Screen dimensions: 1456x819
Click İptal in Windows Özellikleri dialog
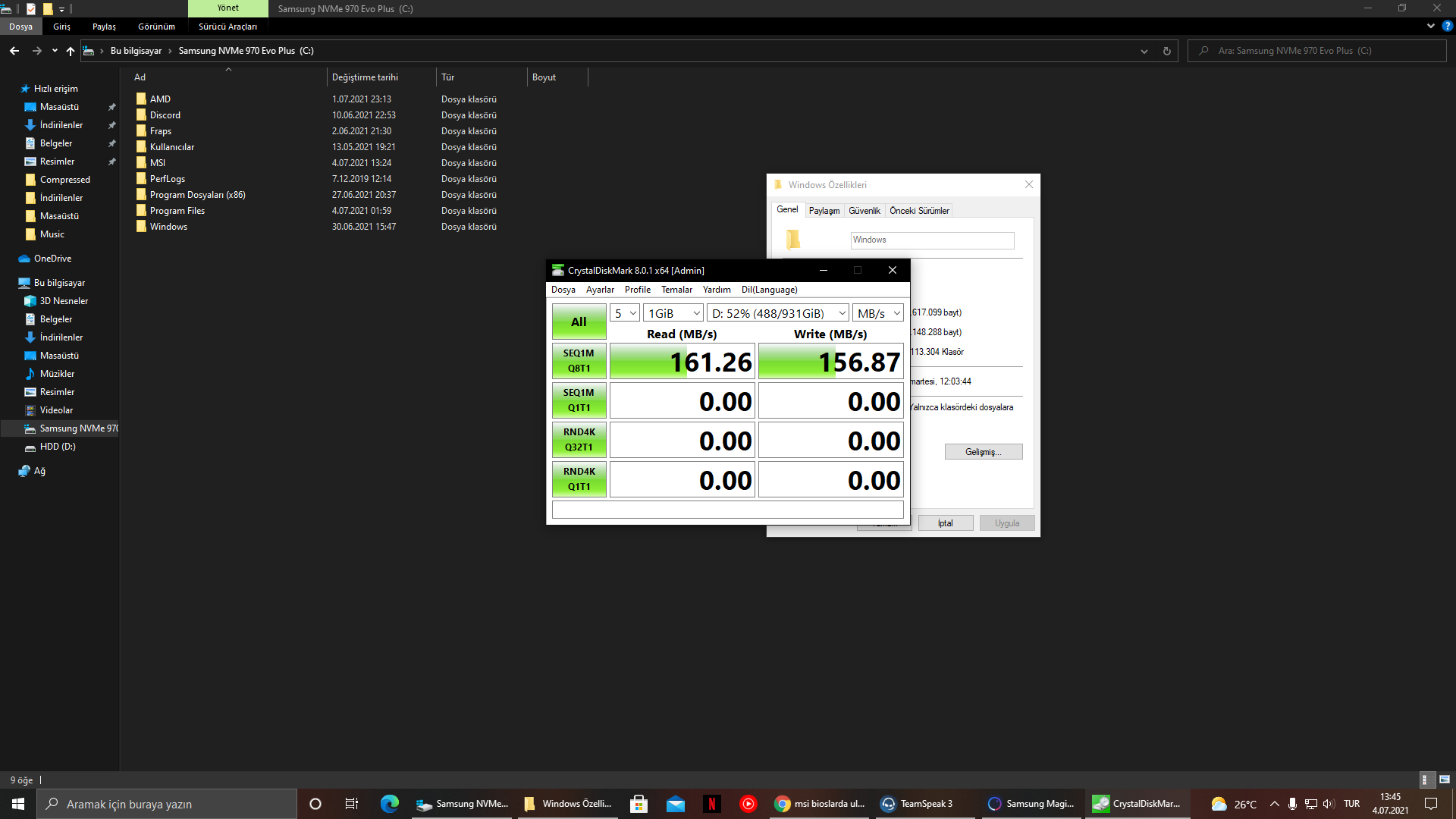945,523
